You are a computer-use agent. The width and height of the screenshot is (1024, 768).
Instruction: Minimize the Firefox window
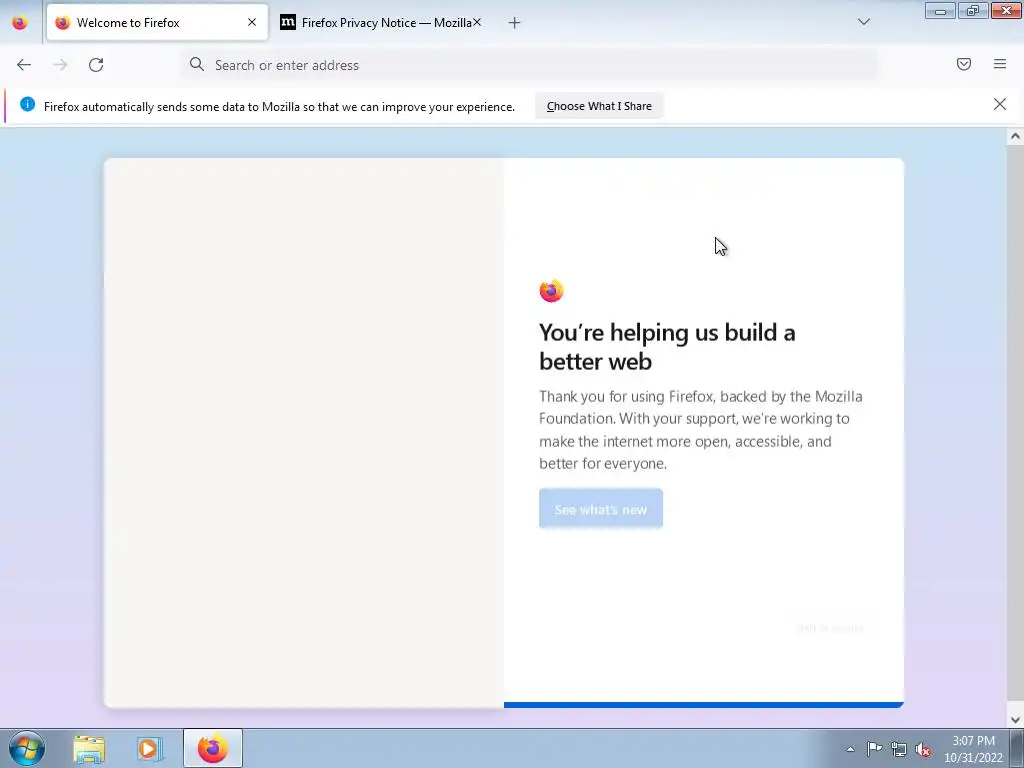pos(940,10)
